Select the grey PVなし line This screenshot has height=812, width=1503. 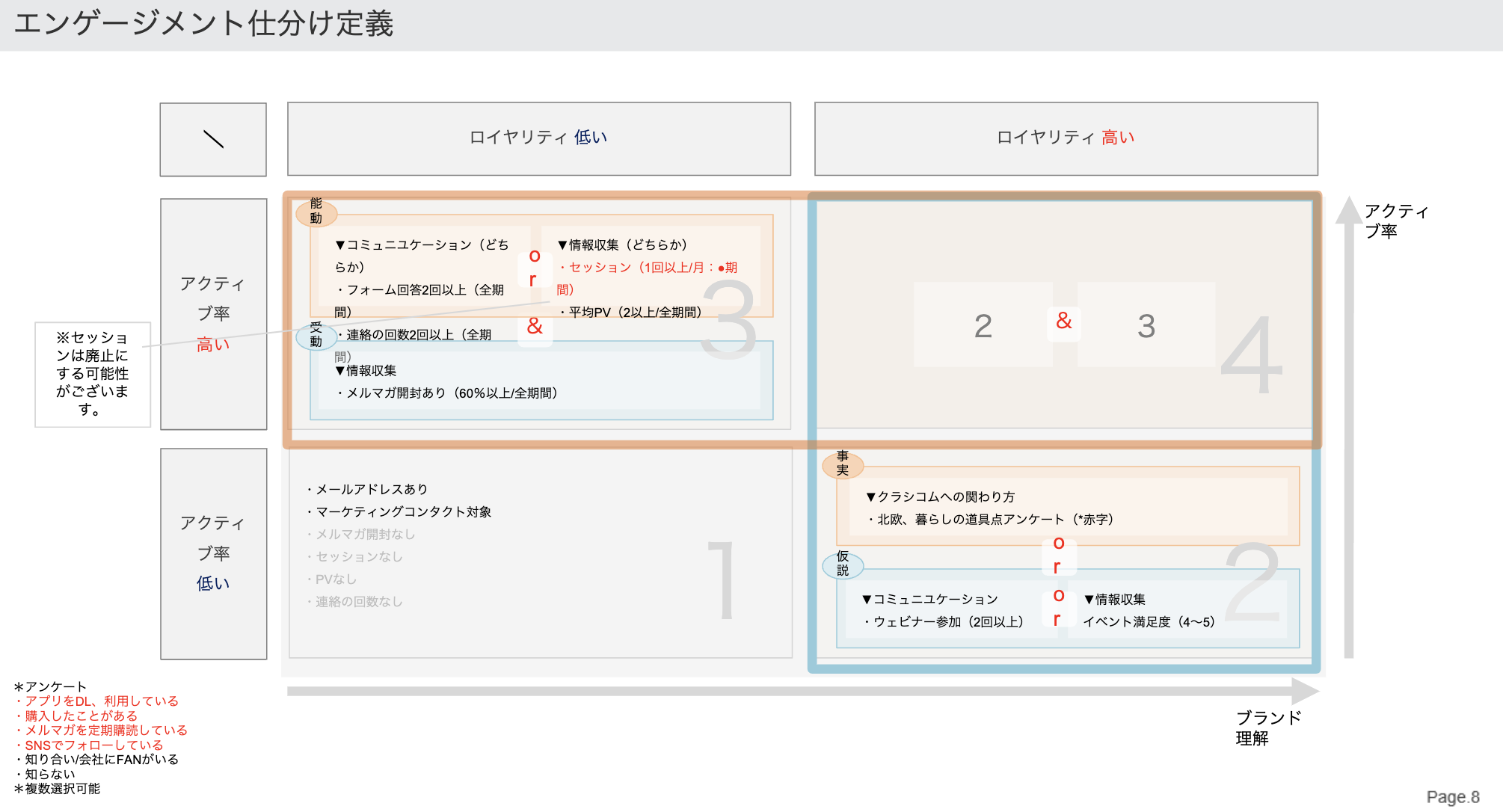coord(331,579)
